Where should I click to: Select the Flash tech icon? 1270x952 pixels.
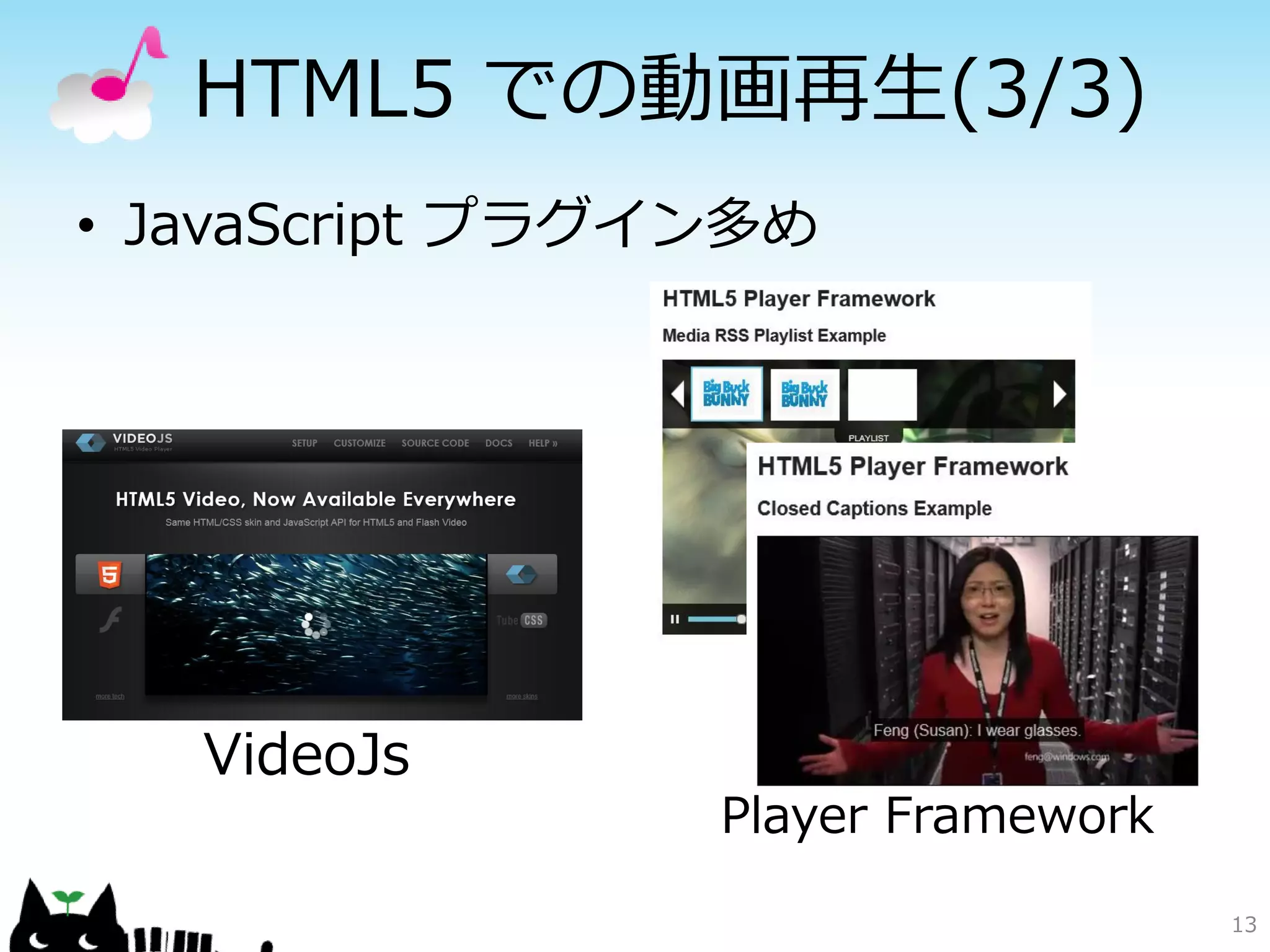[x=110, y=620]
